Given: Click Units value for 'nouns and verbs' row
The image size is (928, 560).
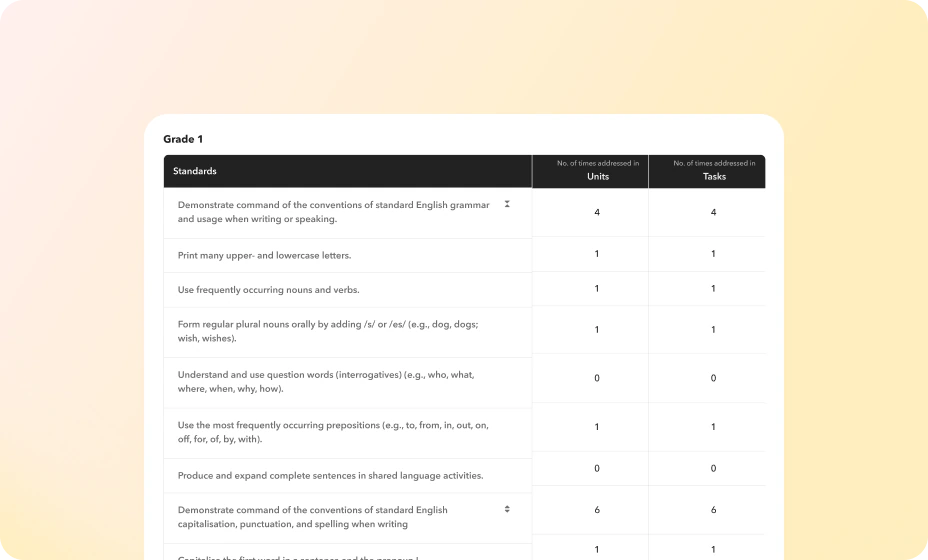Looking at the screenshot, I should pyautogui.click(x=597, y=289).
